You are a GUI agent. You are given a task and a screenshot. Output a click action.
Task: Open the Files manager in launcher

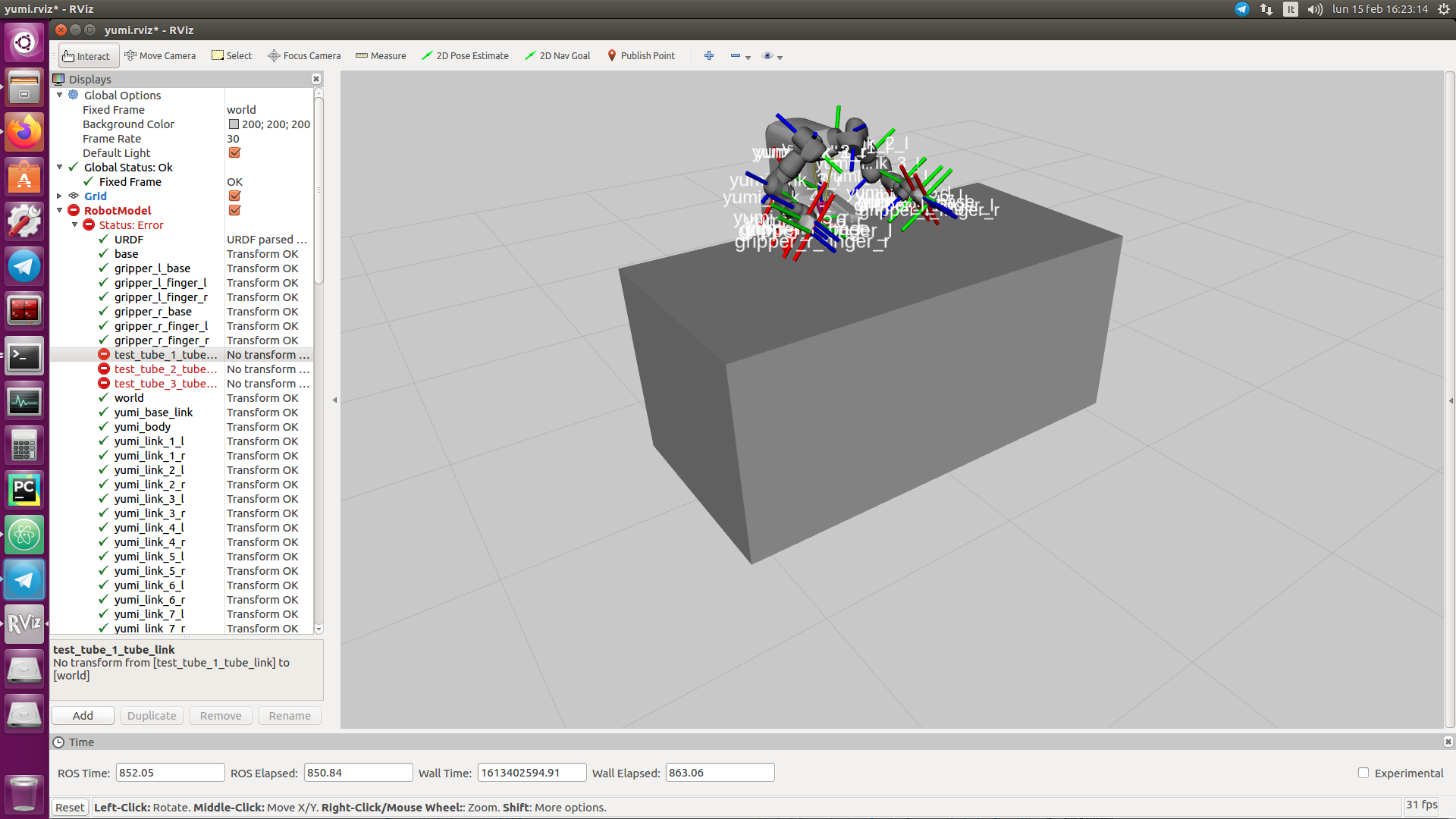tap(24, 86)
